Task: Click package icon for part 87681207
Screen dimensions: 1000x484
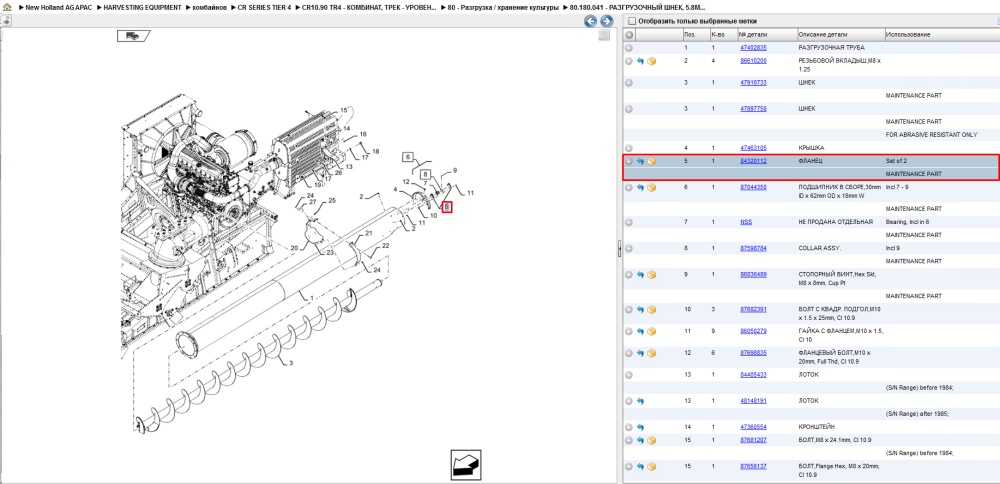Action: coord(652,440)
